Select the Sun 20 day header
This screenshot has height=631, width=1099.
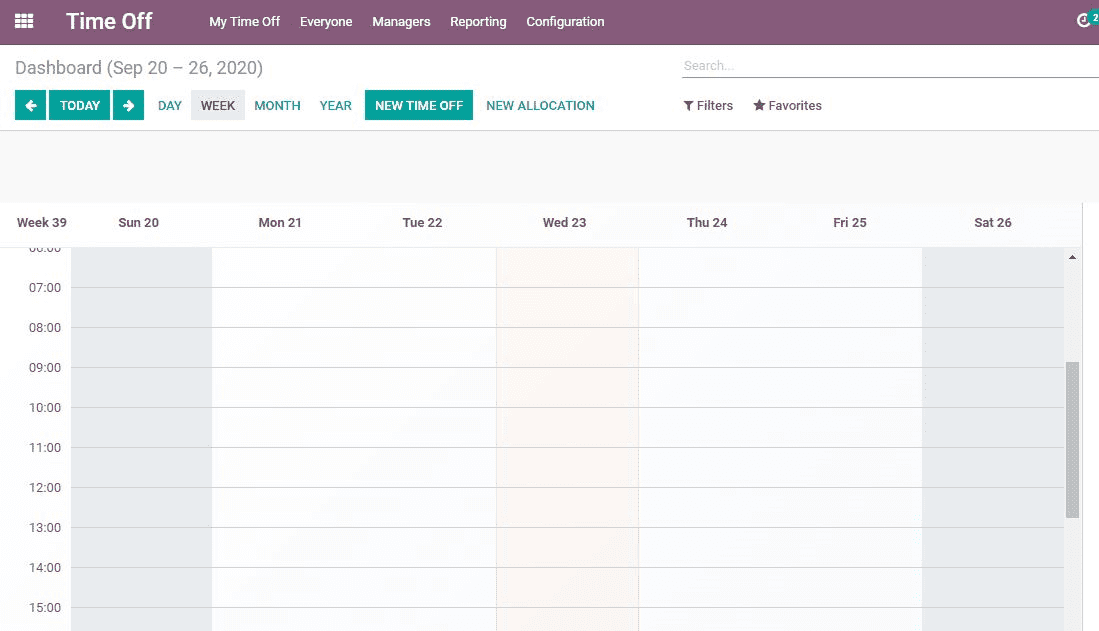click(139, 222)
